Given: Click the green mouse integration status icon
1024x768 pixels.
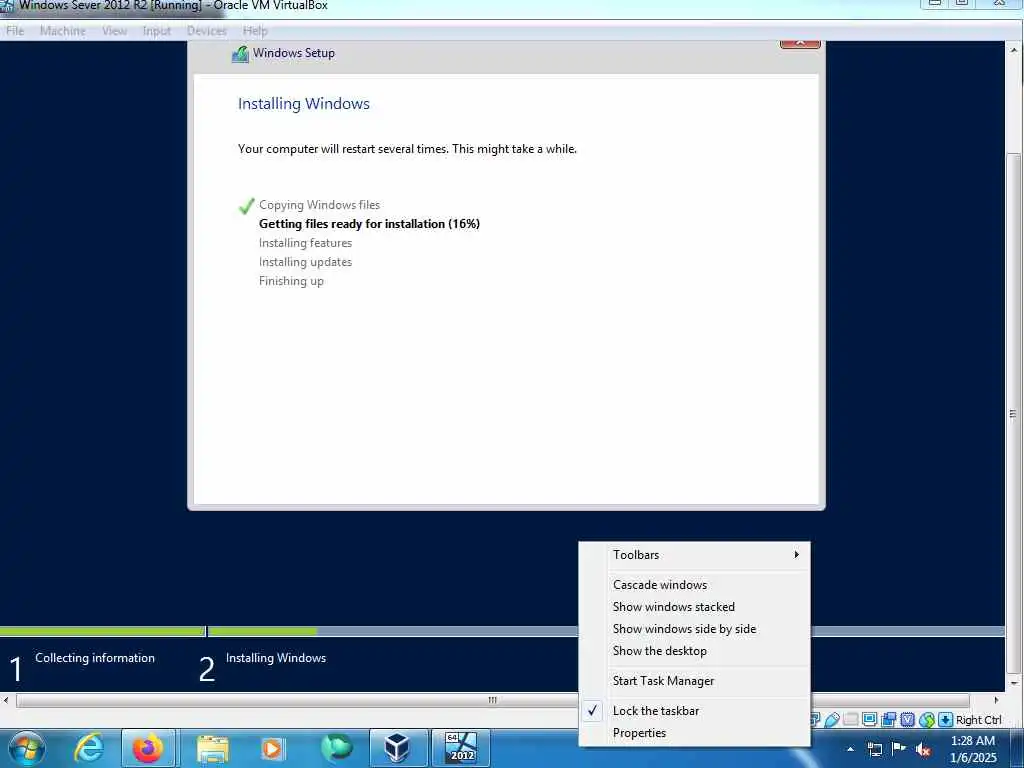Looking at the screenshot, I should click(927, 720).
